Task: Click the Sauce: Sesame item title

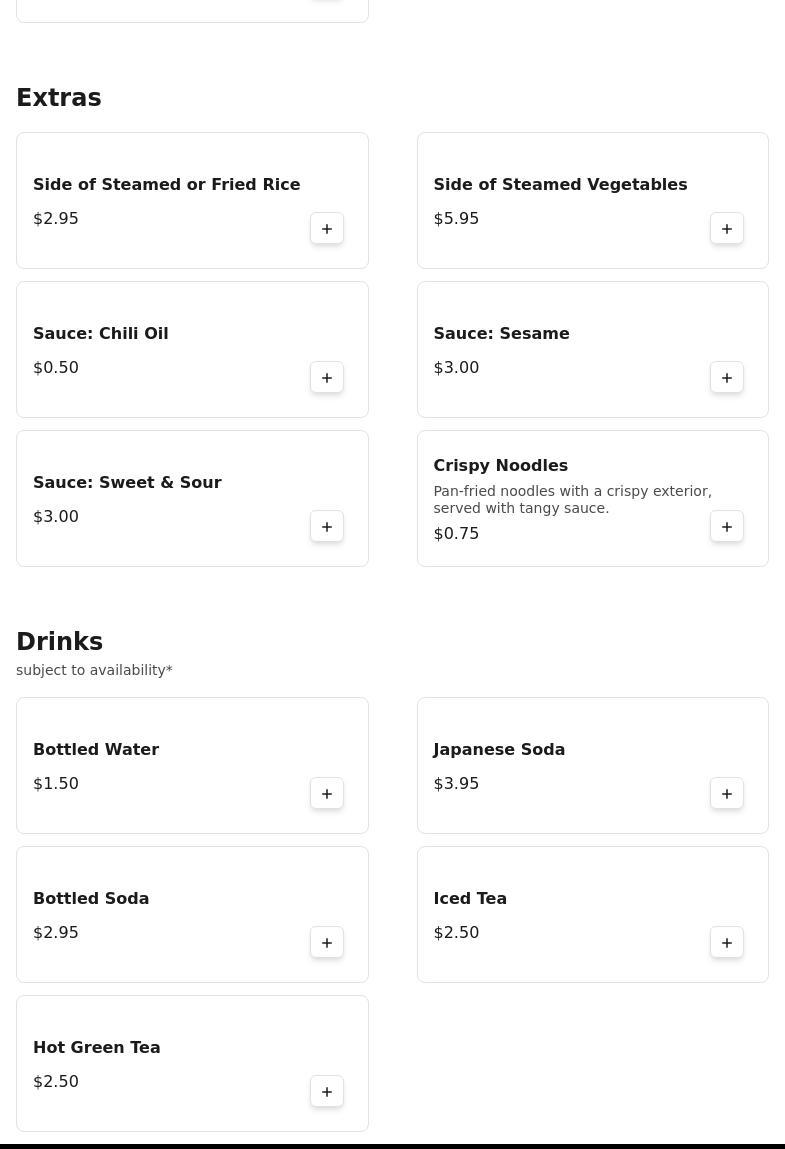Action: coord(501,334)
